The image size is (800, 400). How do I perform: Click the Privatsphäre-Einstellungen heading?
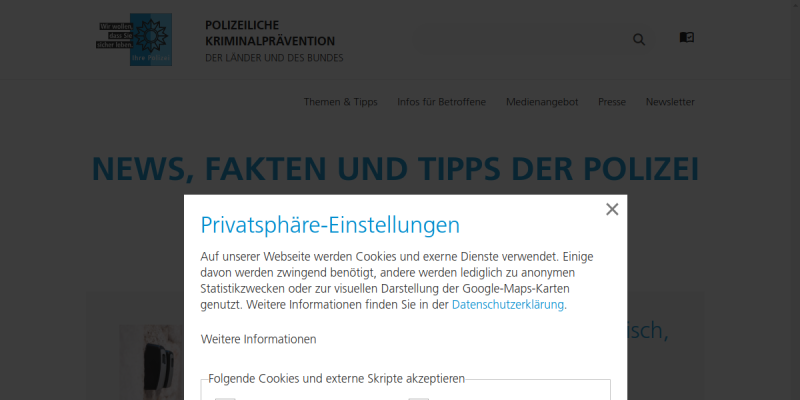[x=330, y=225]
